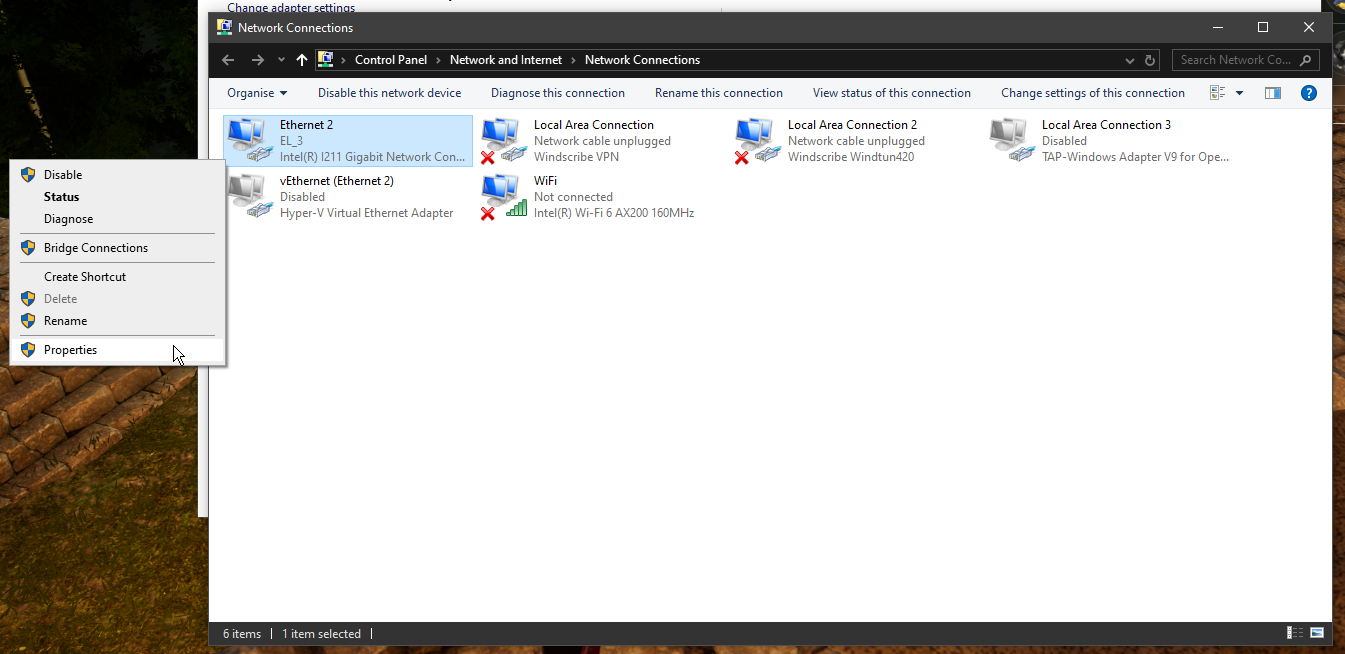The image size is (1345, 654).
Task: Click the Windscribe Windtun420 text
Action: pos(851,157)
